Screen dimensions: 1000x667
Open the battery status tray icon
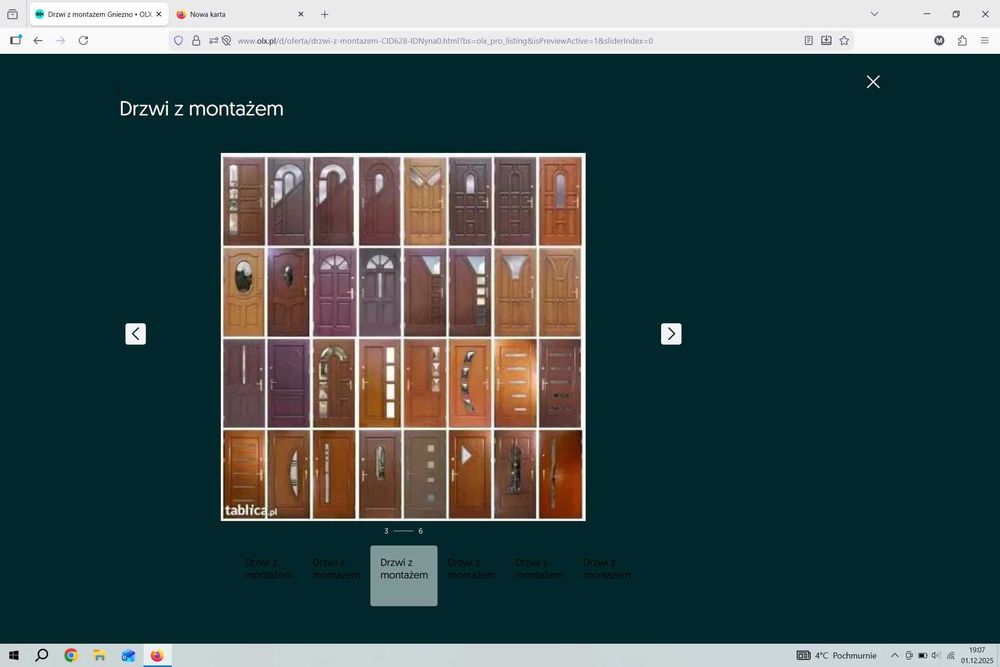(922, 656)
